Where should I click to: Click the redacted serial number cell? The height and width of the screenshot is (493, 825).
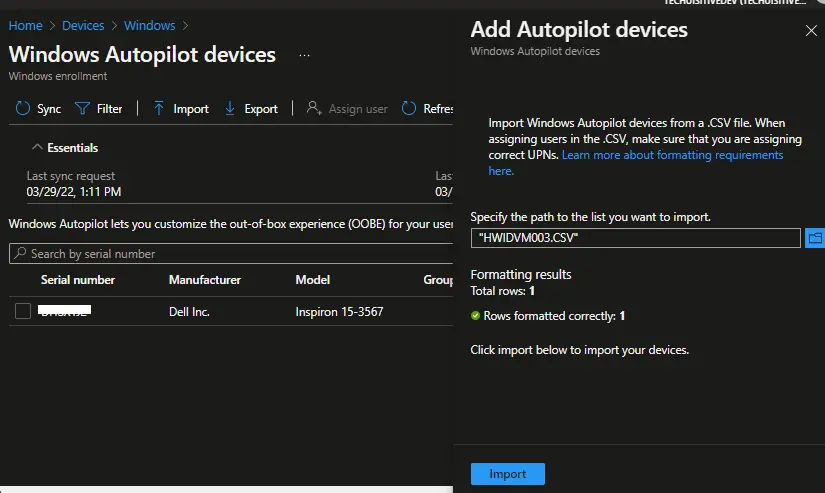tap(65, 311)
